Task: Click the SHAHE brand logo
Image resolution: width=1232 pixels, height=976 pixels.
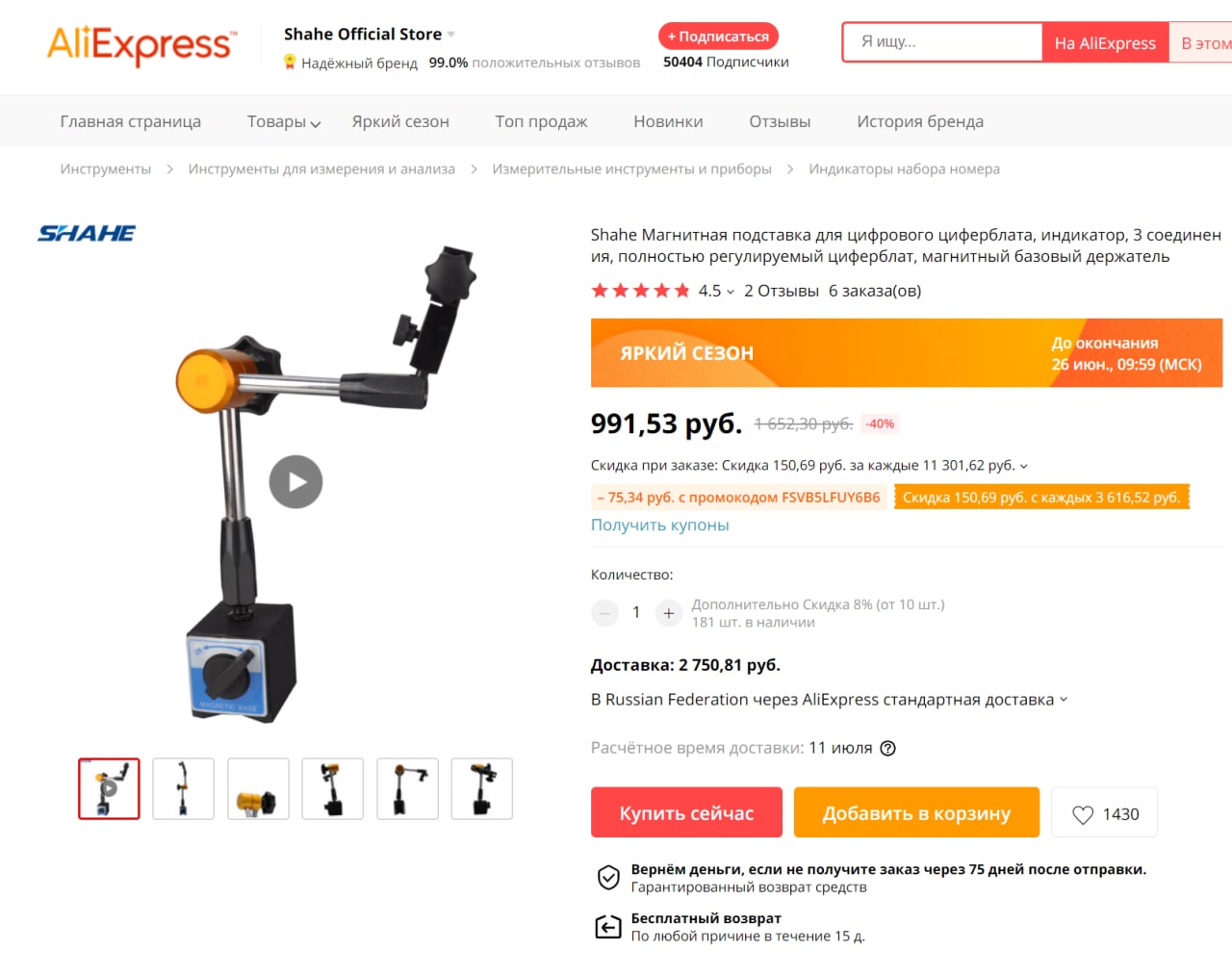Action: coord(87,233)
